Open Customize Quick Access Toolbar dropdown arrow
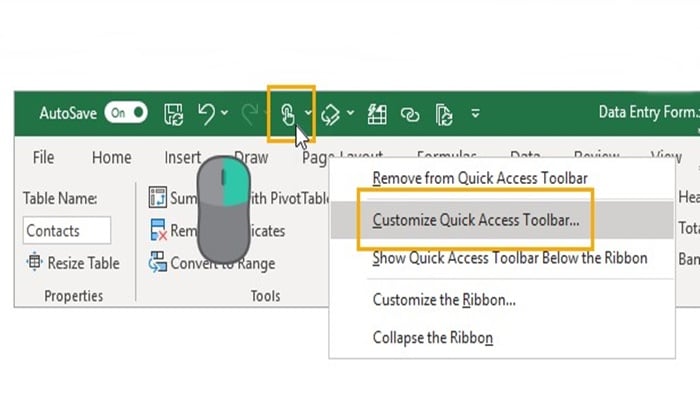The width and height of the screenshot is (700, 400). pyautogui.click(x=475, y=113)
